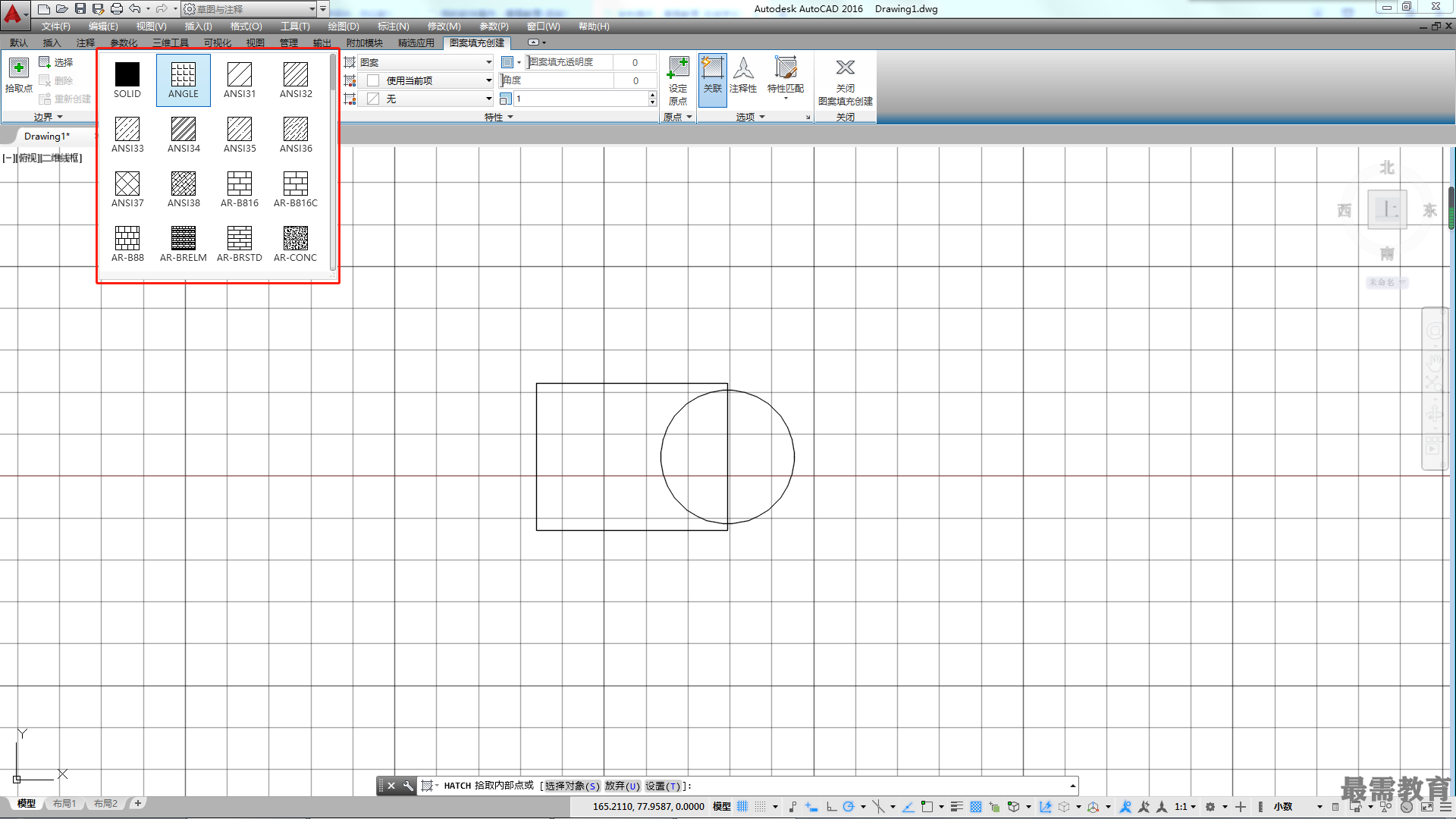
Task: Toggle transparency display in status bar
Action: click(x=976, y=807)
